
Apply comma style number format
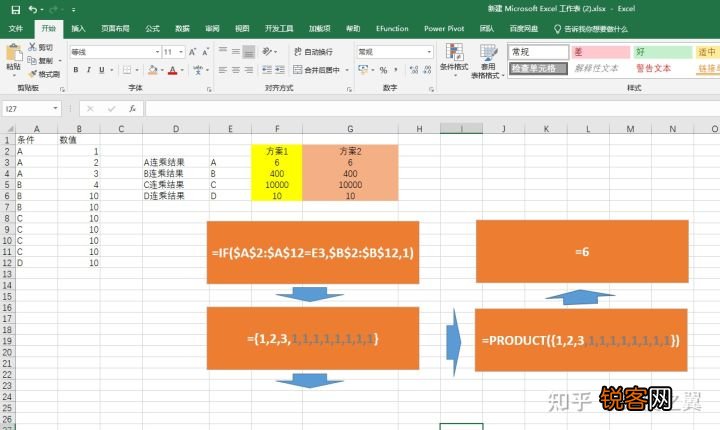click(x=396, y=70)
